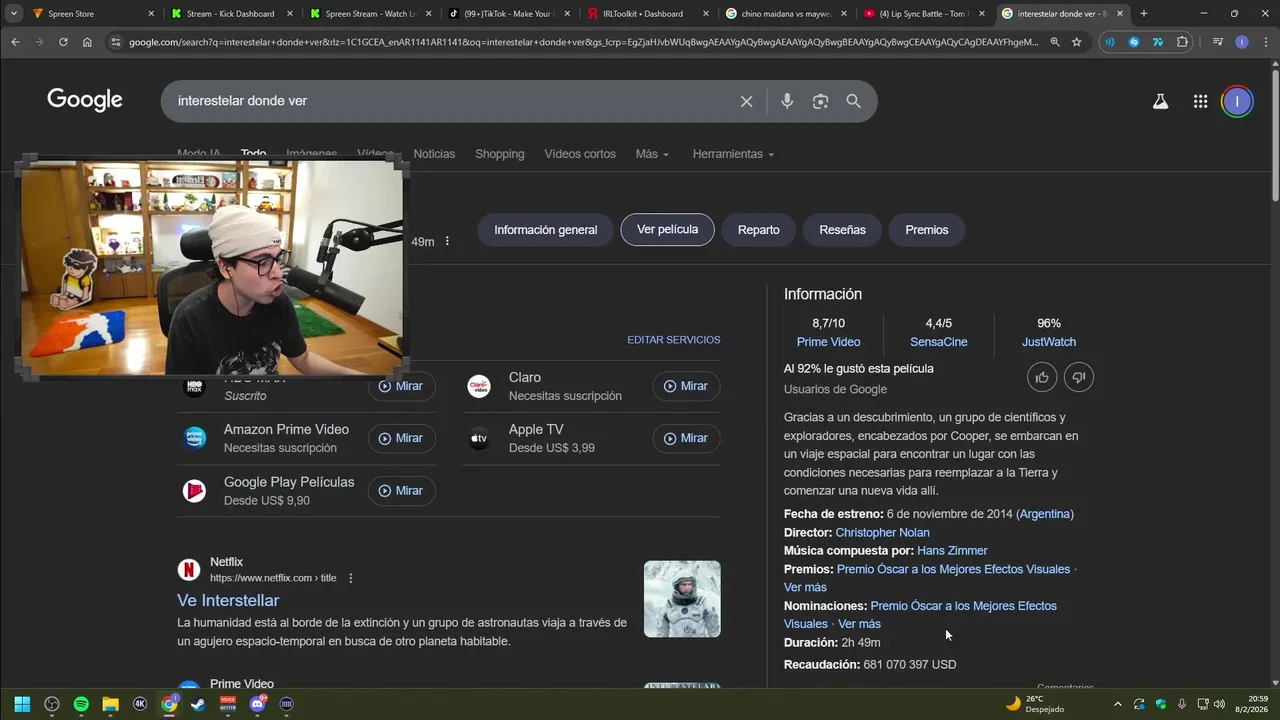
Task: Open Steam from the taskbar
Action: point(198,704)
